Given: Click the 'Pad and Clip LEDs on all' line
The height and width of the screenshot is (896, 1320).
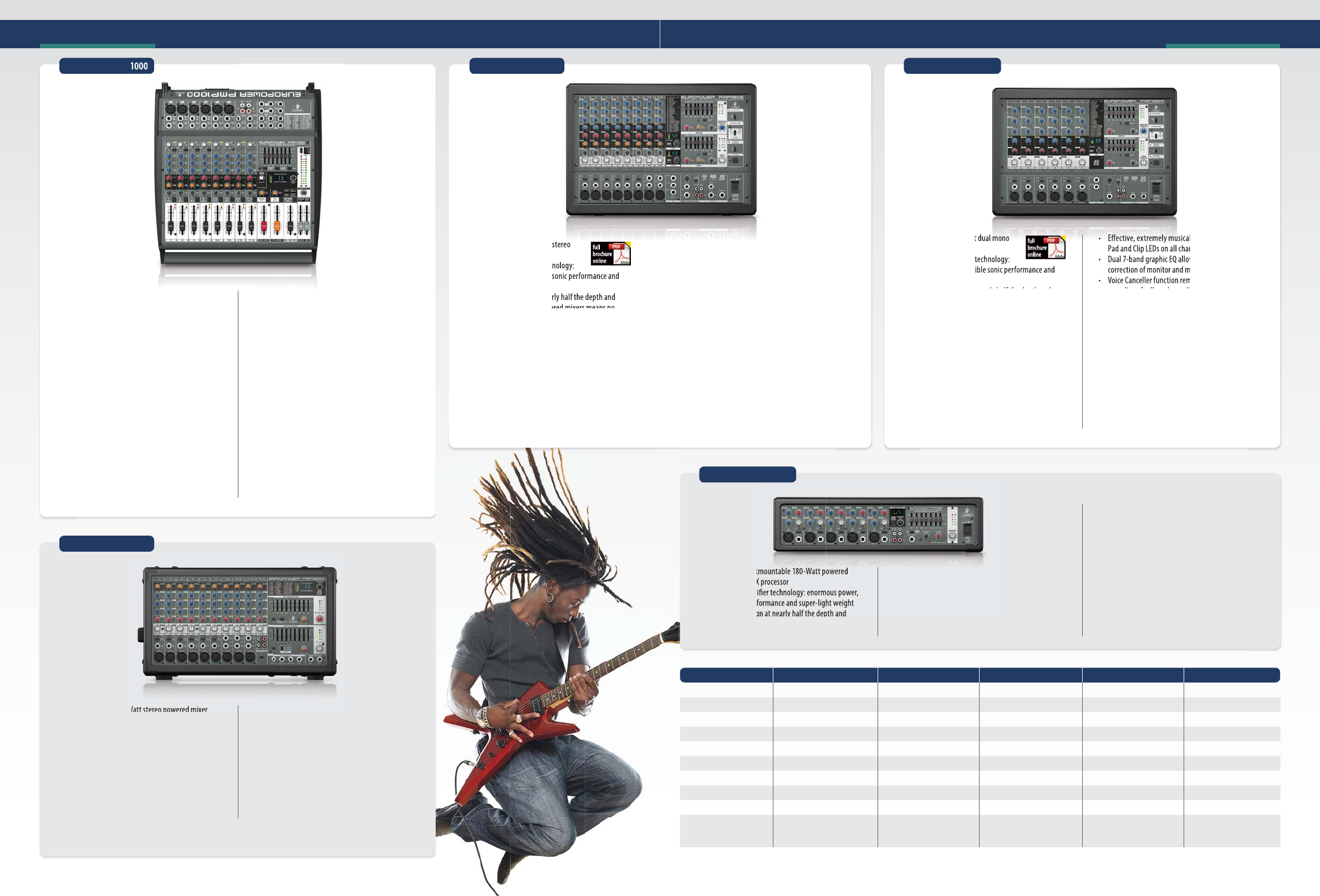Looking at the screenshot, I should (x=1149, y=249).
